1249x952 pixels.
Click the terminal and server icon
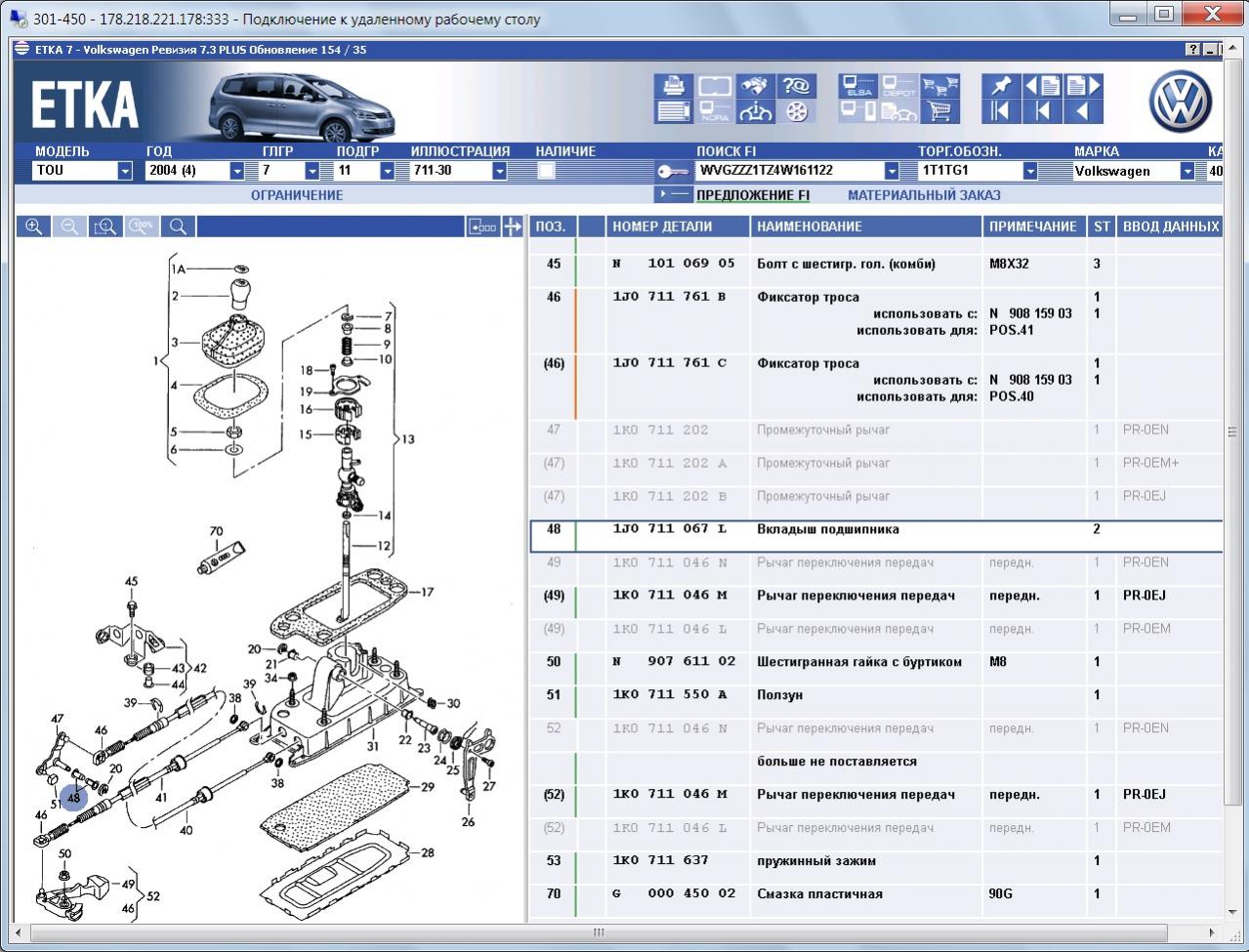[x=857, y=111]
